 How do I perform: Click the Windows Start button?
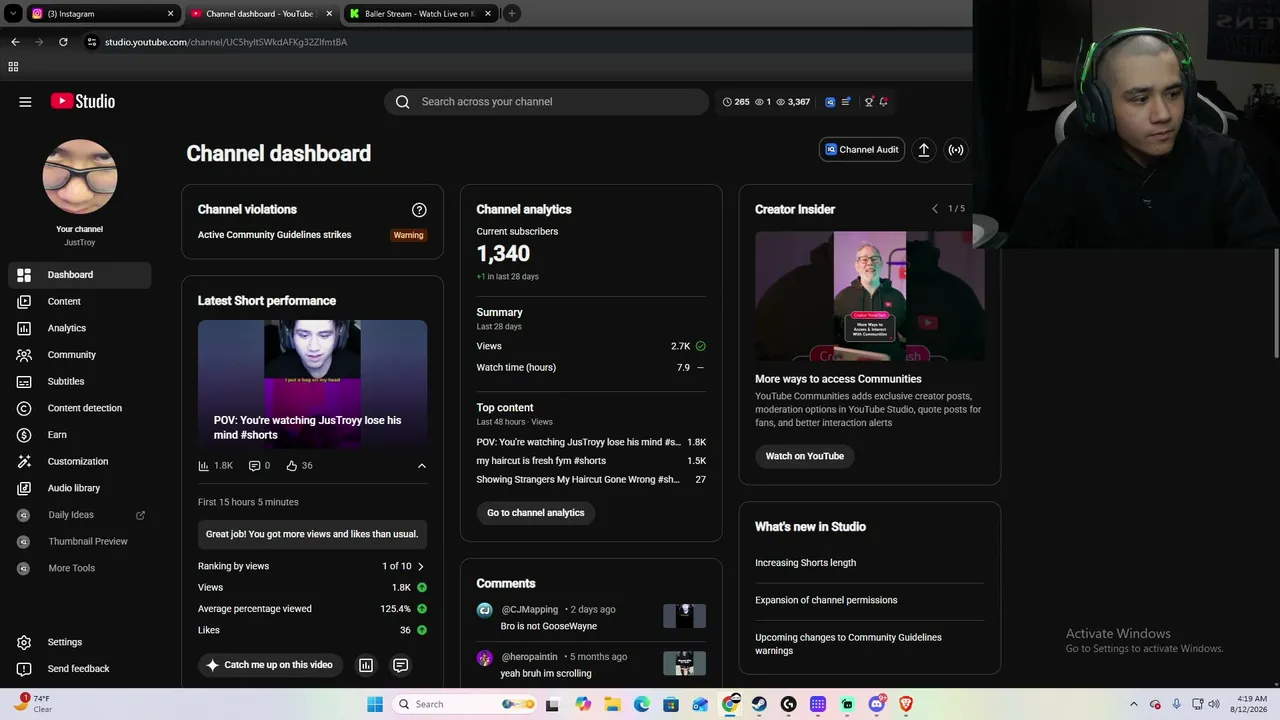(x=375, y=704)
